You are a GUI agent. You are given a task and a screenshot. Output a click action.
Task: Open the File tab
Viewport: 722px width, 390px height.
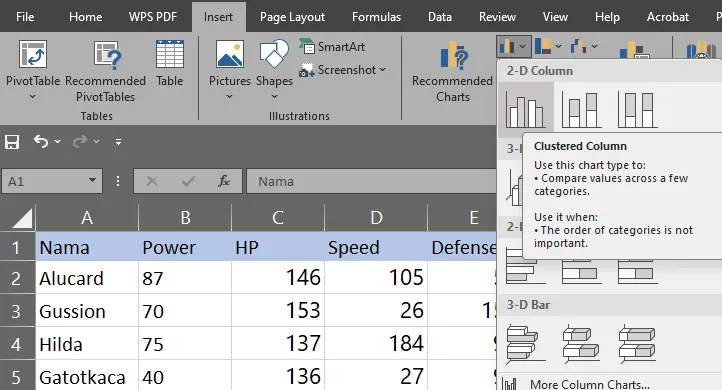tap(25, 17)
